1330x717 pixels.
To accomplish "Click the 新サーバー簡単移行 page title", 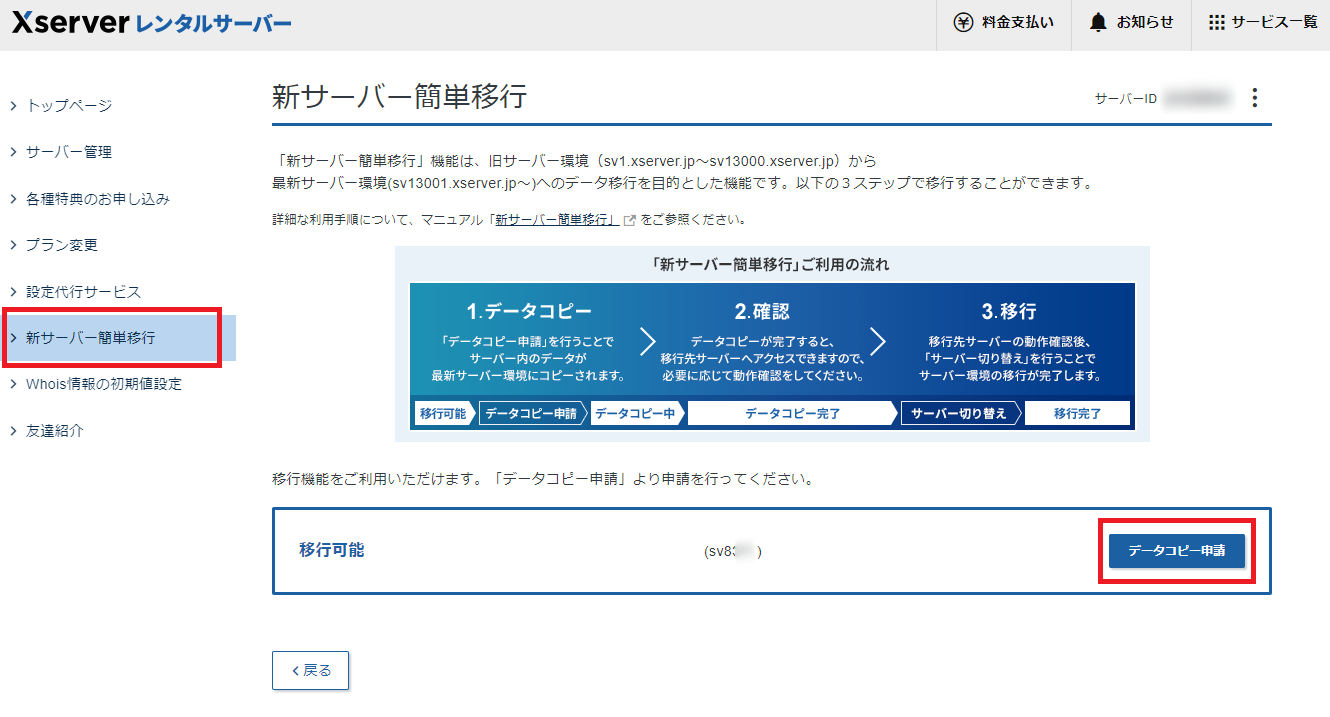I will [x=399, y=97].
